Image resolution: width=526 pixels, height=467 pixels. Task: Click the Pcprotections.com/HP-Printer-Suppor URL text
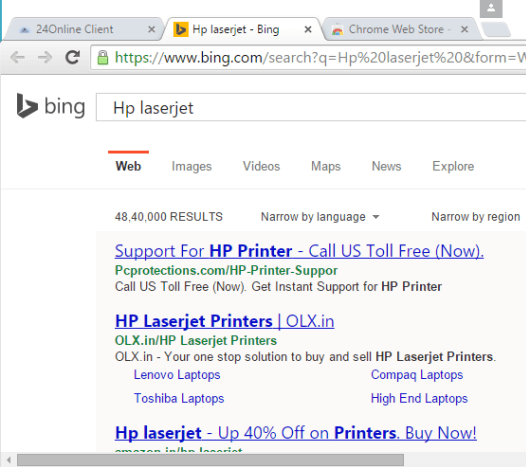coord(226,270)
